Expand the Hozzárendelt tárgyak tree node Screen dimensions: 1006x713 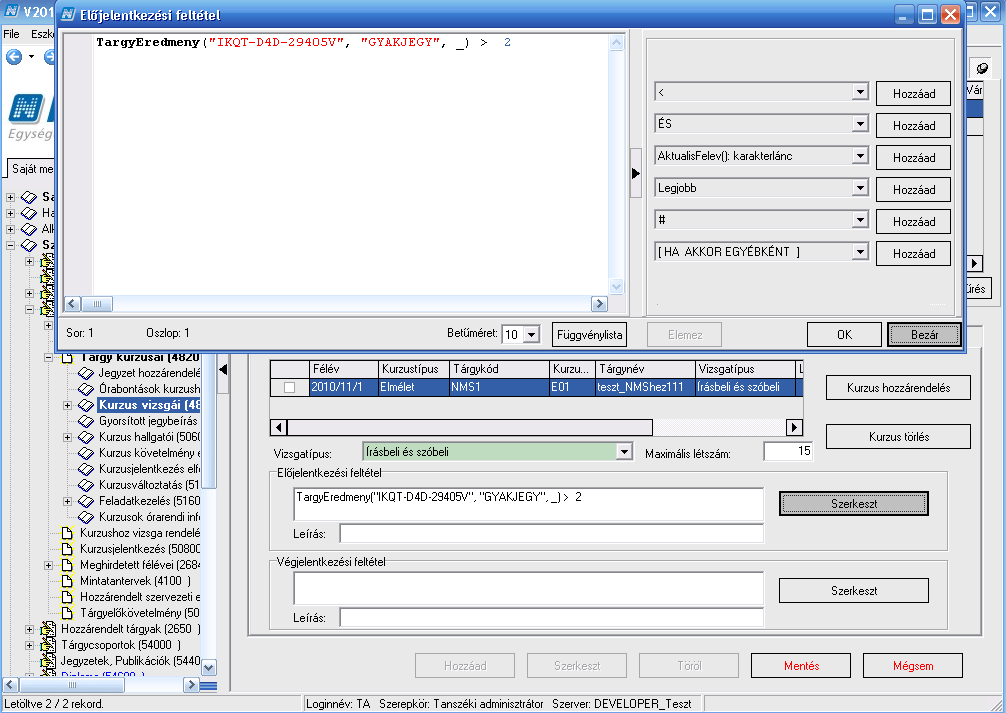tap(30, 630)
